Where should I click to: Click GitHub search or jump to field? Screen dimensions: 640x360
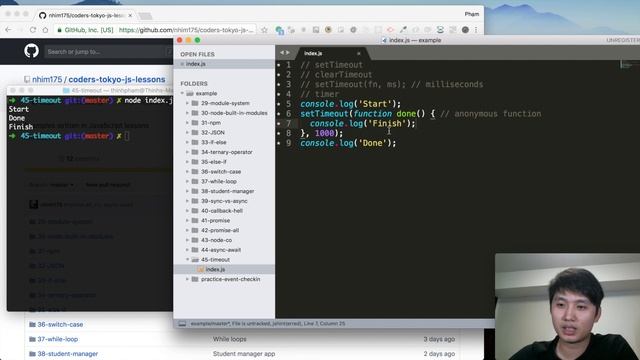tap(108, 52)
